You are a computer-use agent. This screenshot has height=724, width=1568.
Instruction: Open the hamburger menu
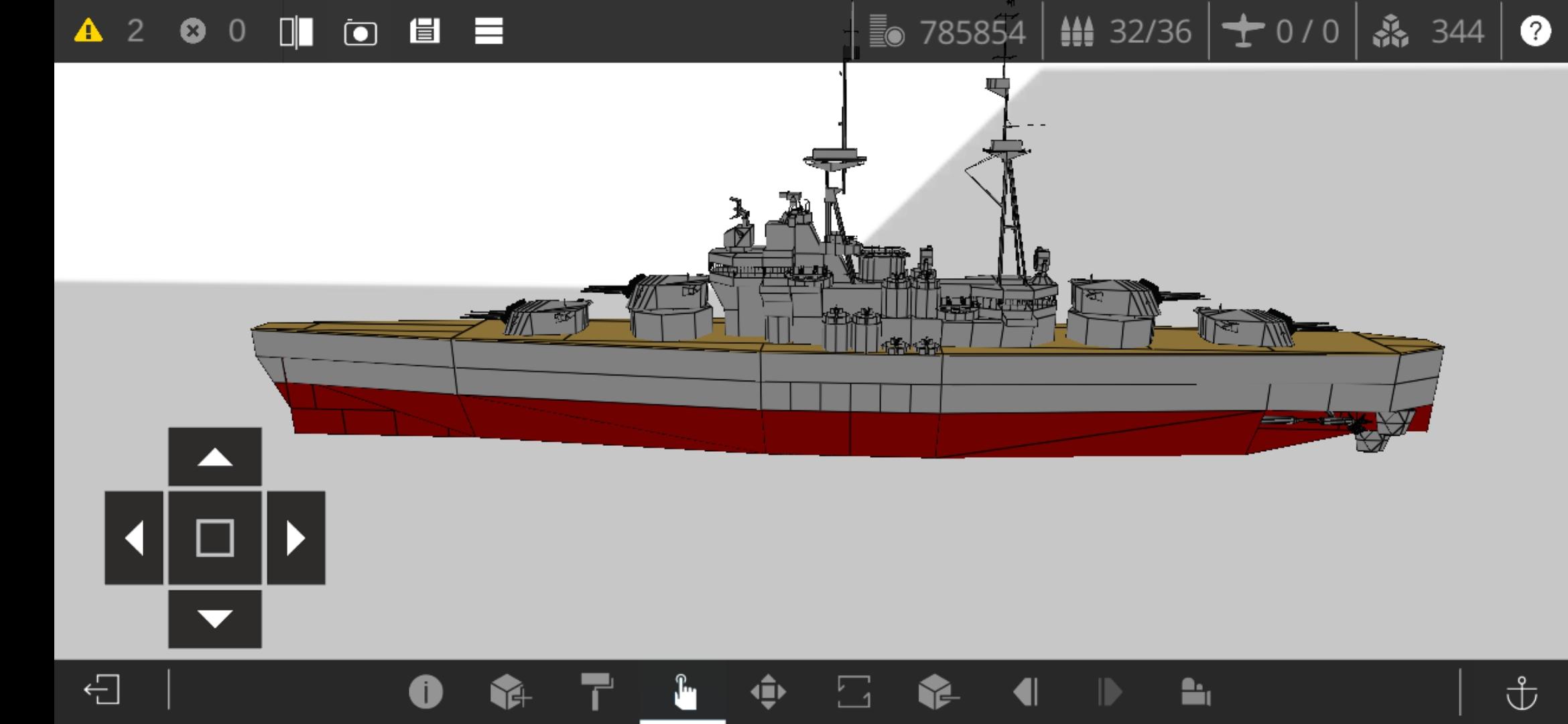pos(488,31)
